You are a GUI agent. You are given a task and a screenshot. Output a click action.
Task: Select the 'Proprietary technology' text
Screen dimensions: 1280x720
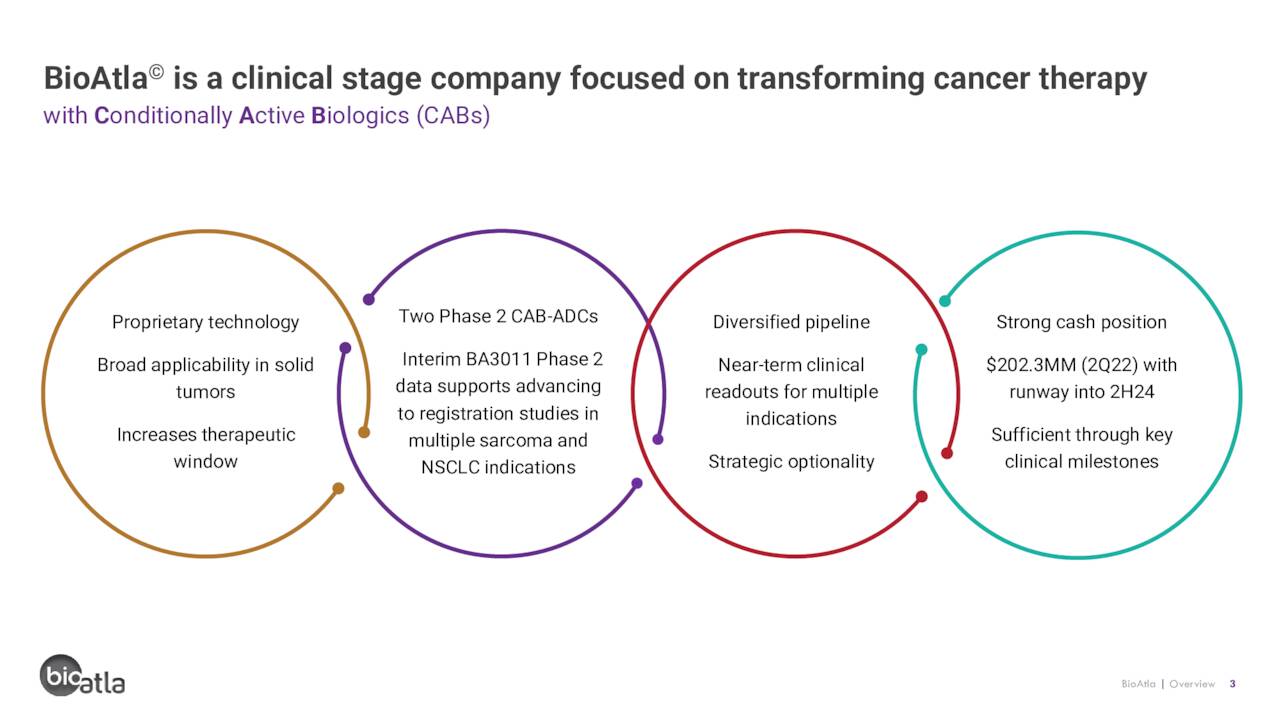click(205, 322)
